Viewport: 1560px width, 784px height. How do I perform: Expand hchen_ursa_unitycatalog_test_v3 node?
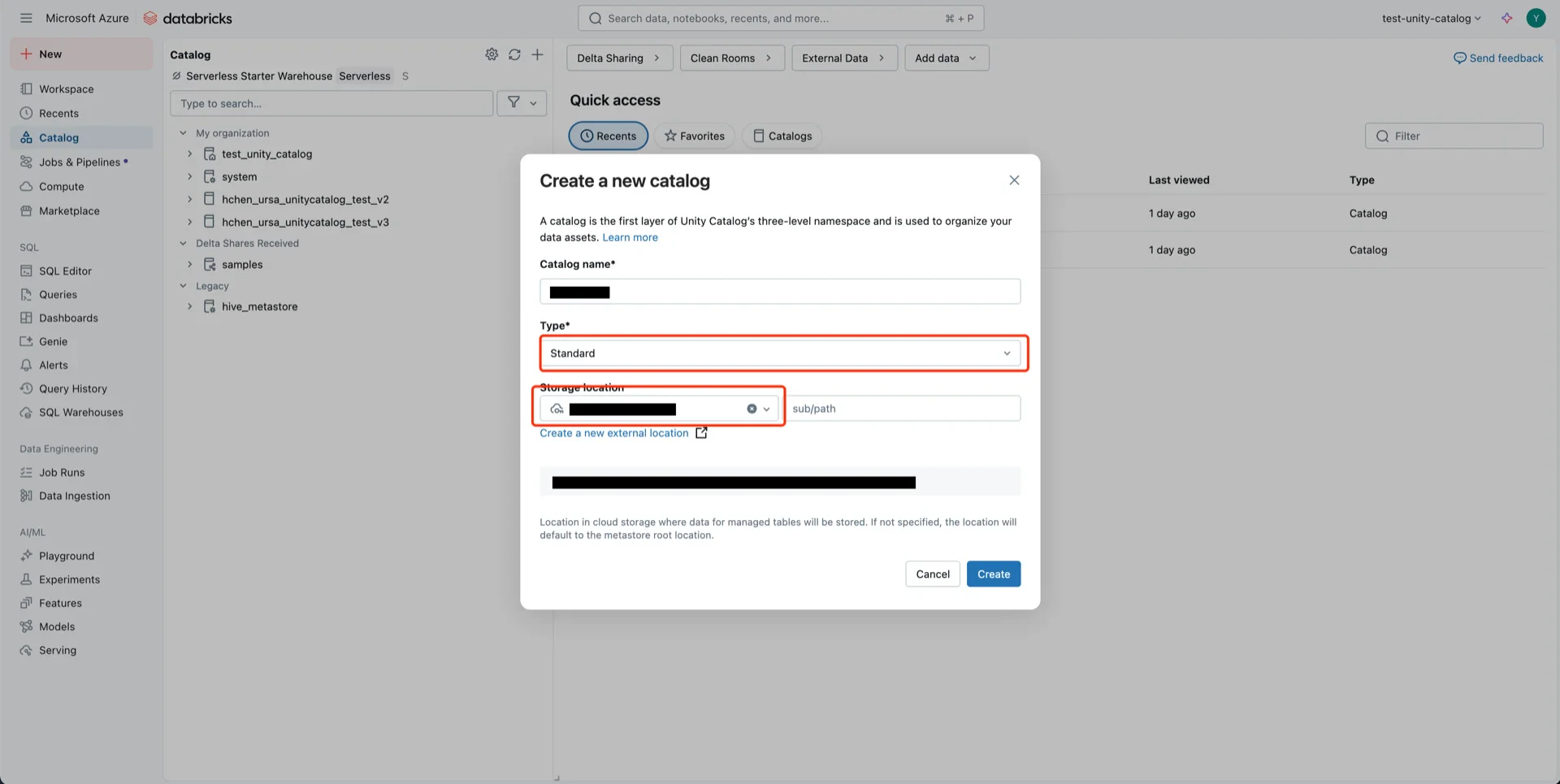coord(189,222)
